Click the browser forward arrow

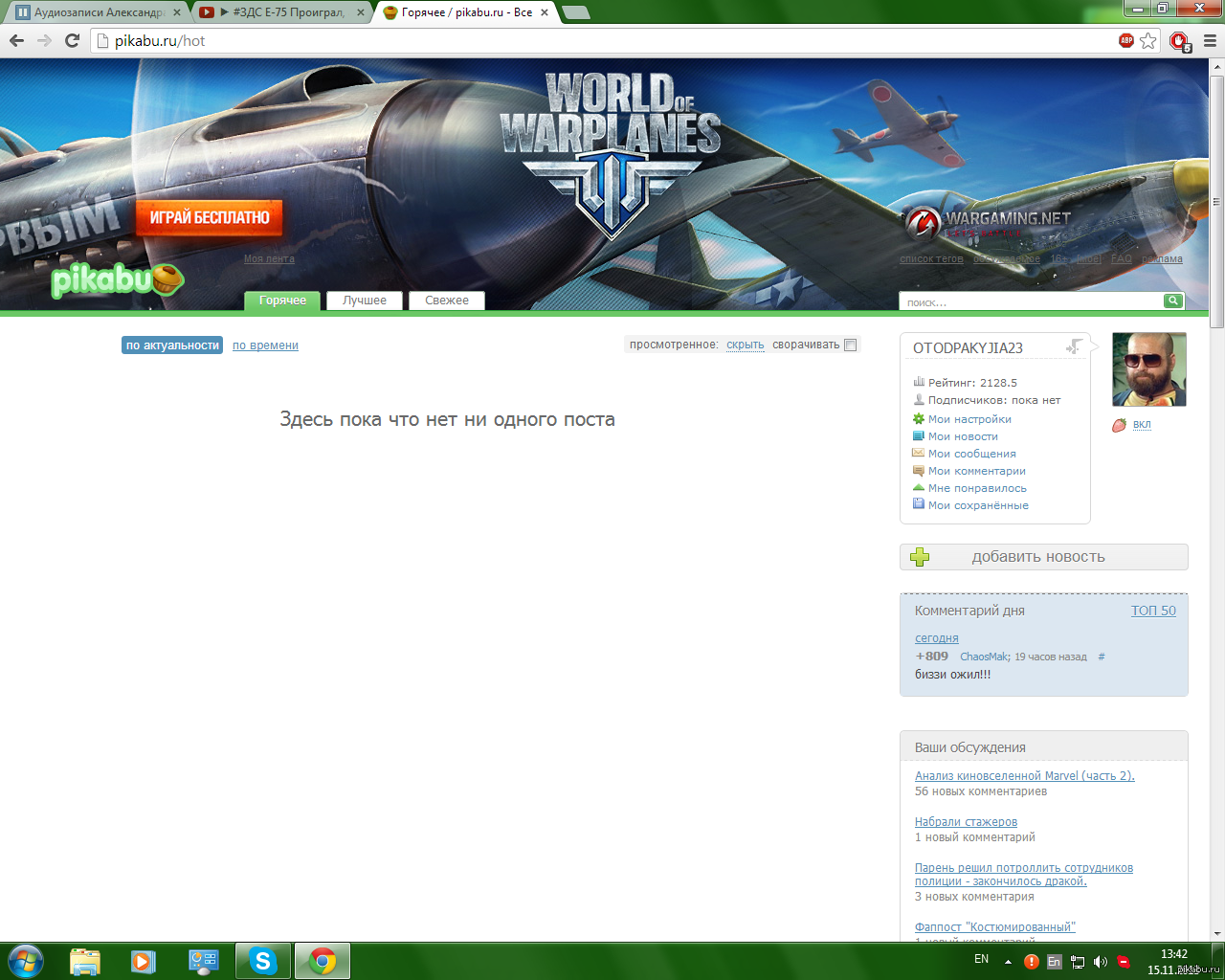44,40
